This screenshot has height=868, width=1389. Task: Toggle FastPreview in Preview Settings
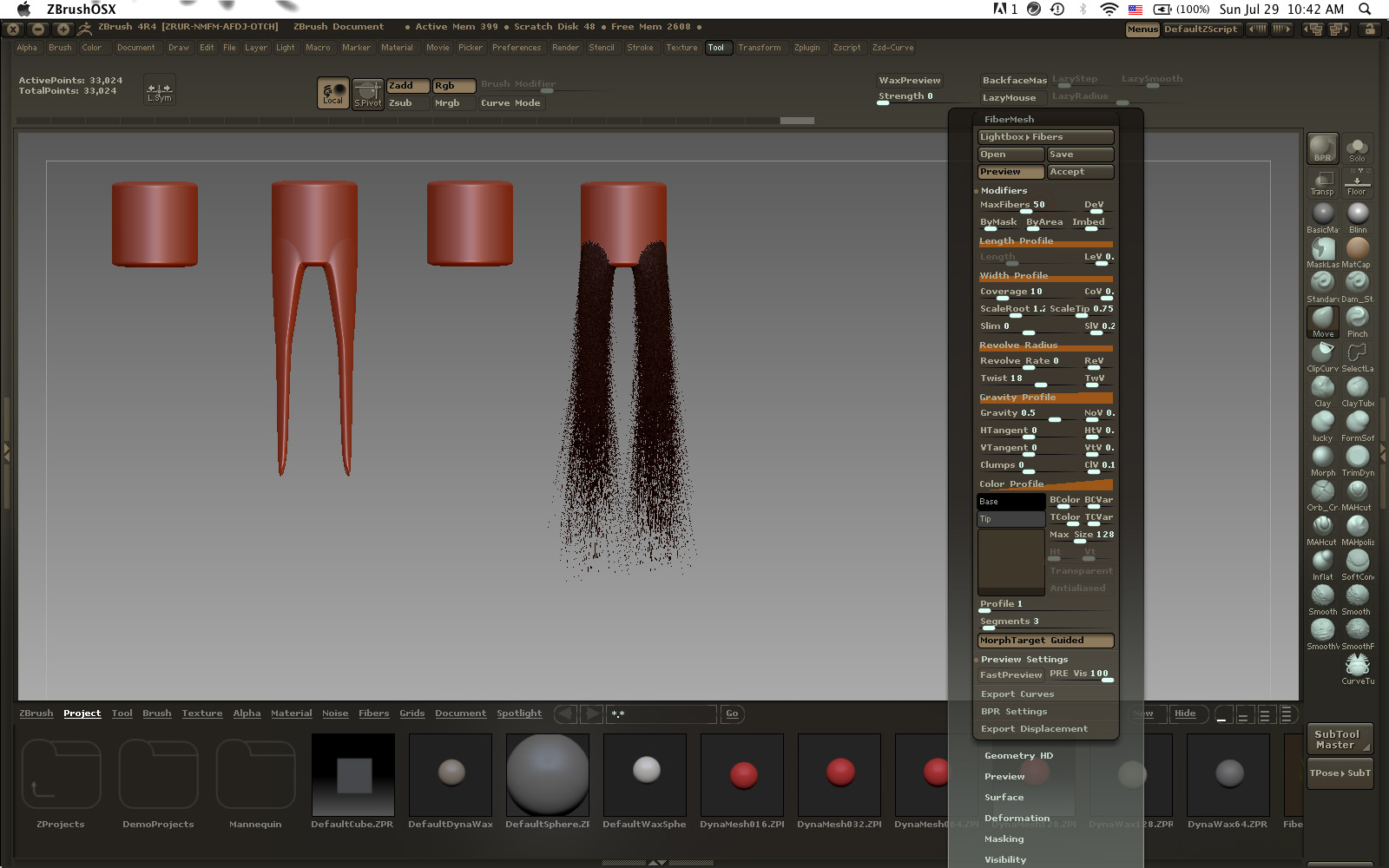1011,675
